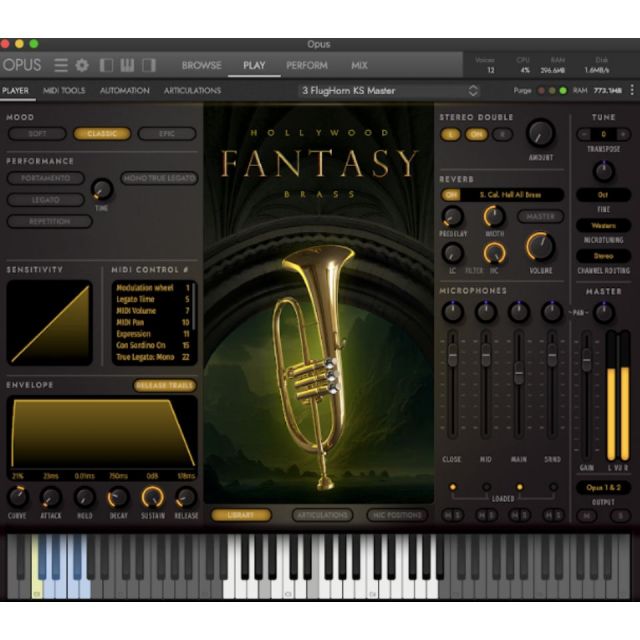Click the reverb HC filter knob
This screenshot has height=640, width=640.
pyautogui.click(x=494, y=253)
